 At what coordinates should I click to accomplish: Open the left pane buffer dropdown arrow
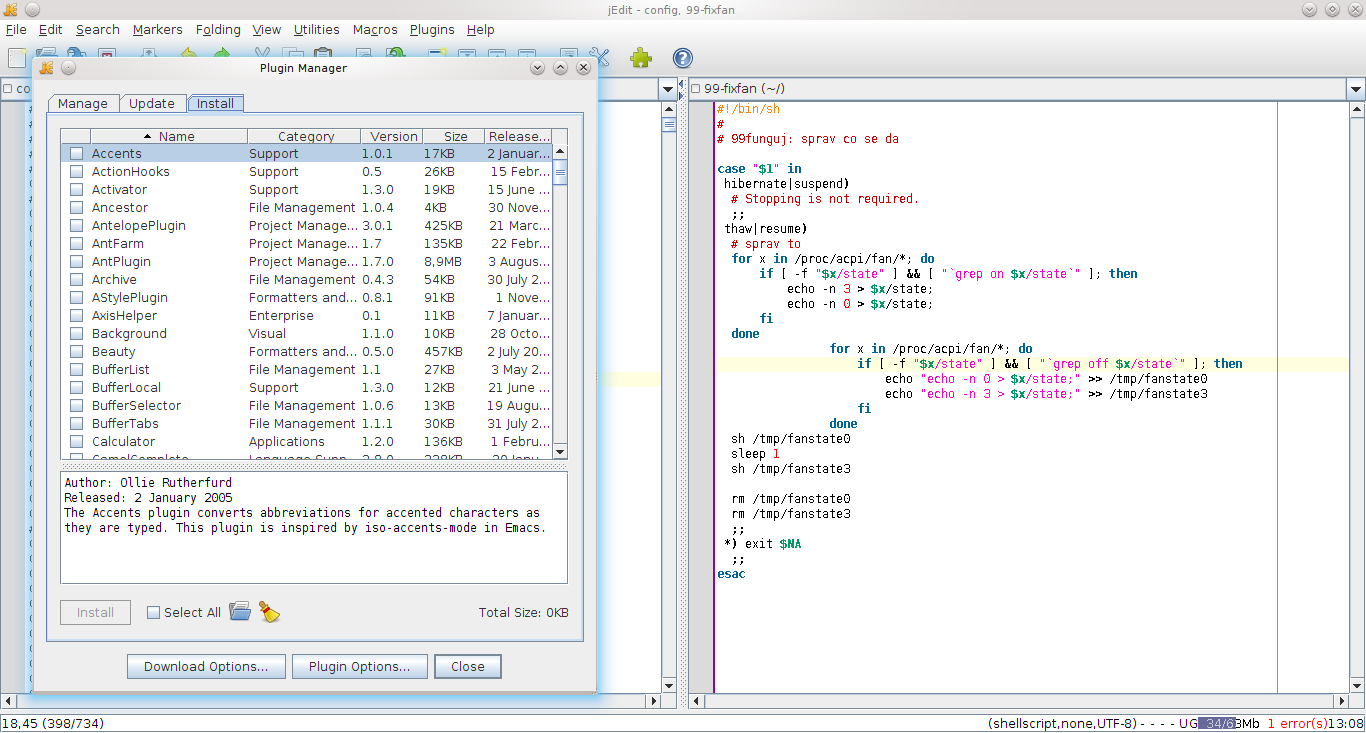tap(669, 89)
